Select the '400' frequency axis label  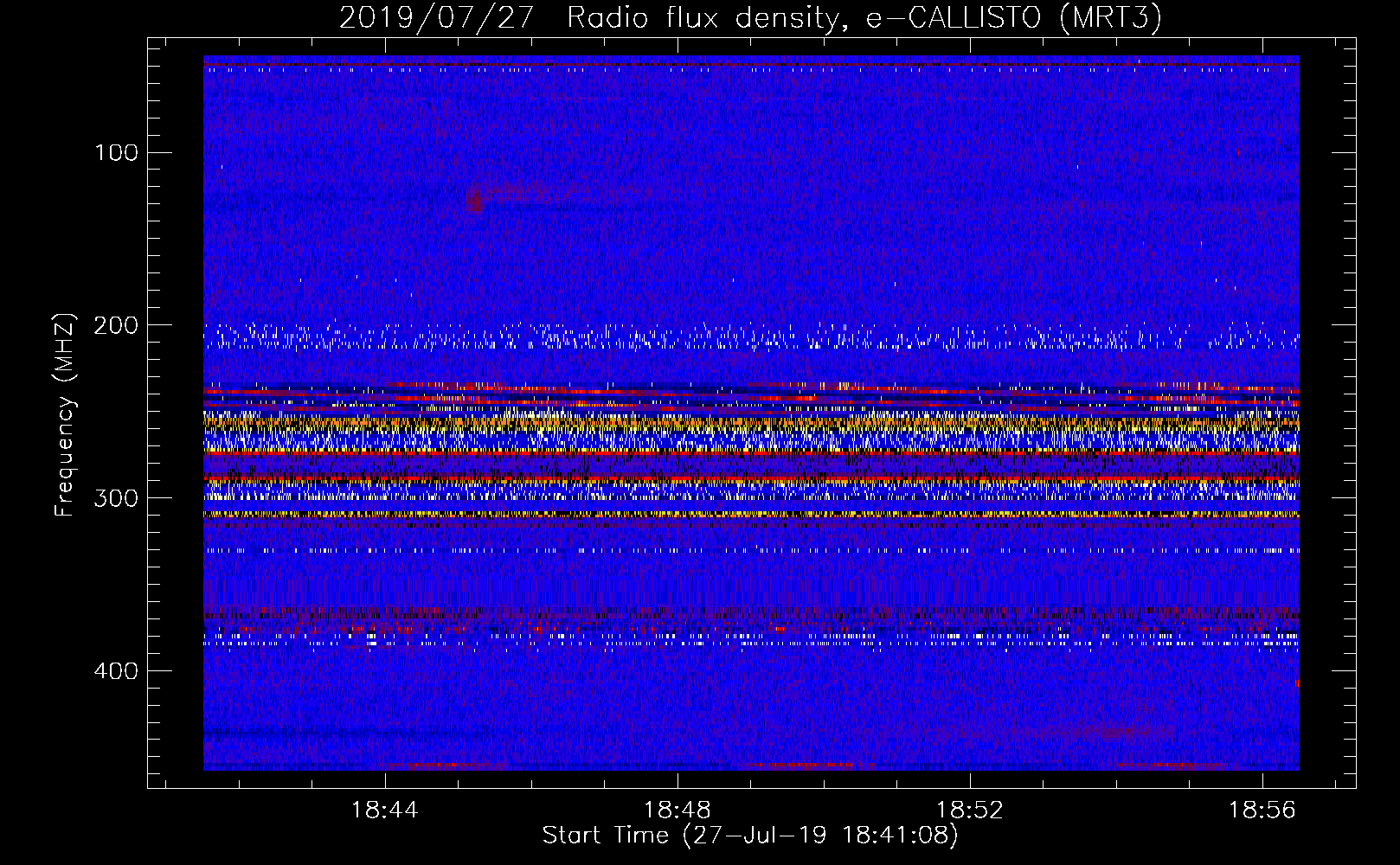(116, 671)
